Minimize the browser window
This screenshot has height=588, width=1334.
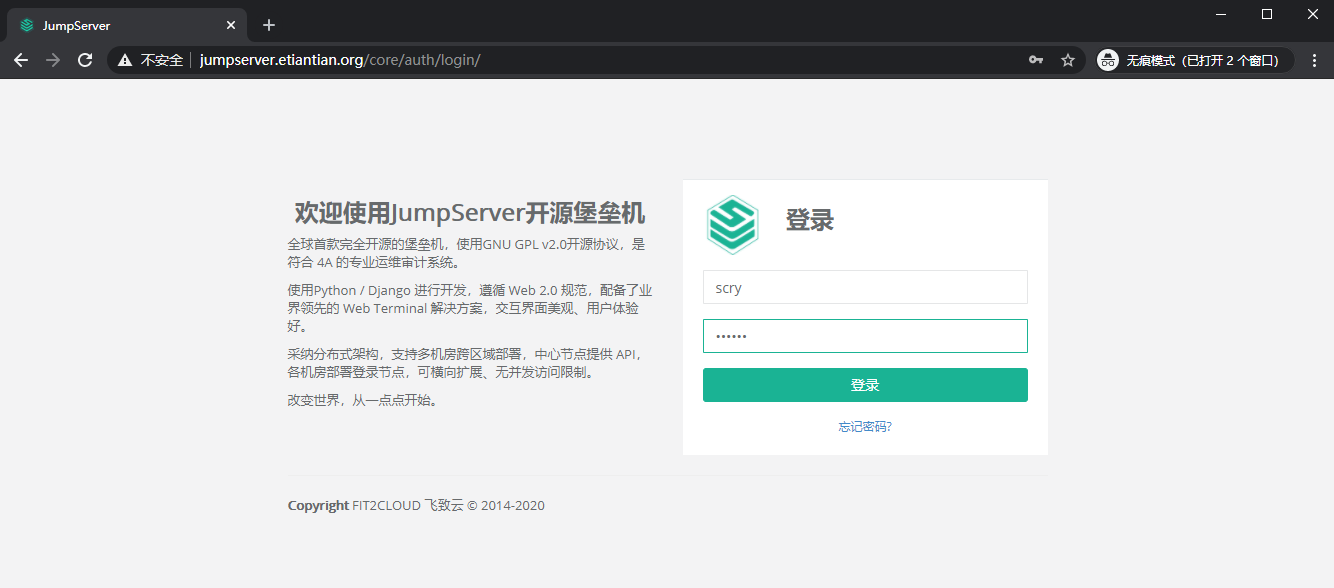tap(1221, 14)
